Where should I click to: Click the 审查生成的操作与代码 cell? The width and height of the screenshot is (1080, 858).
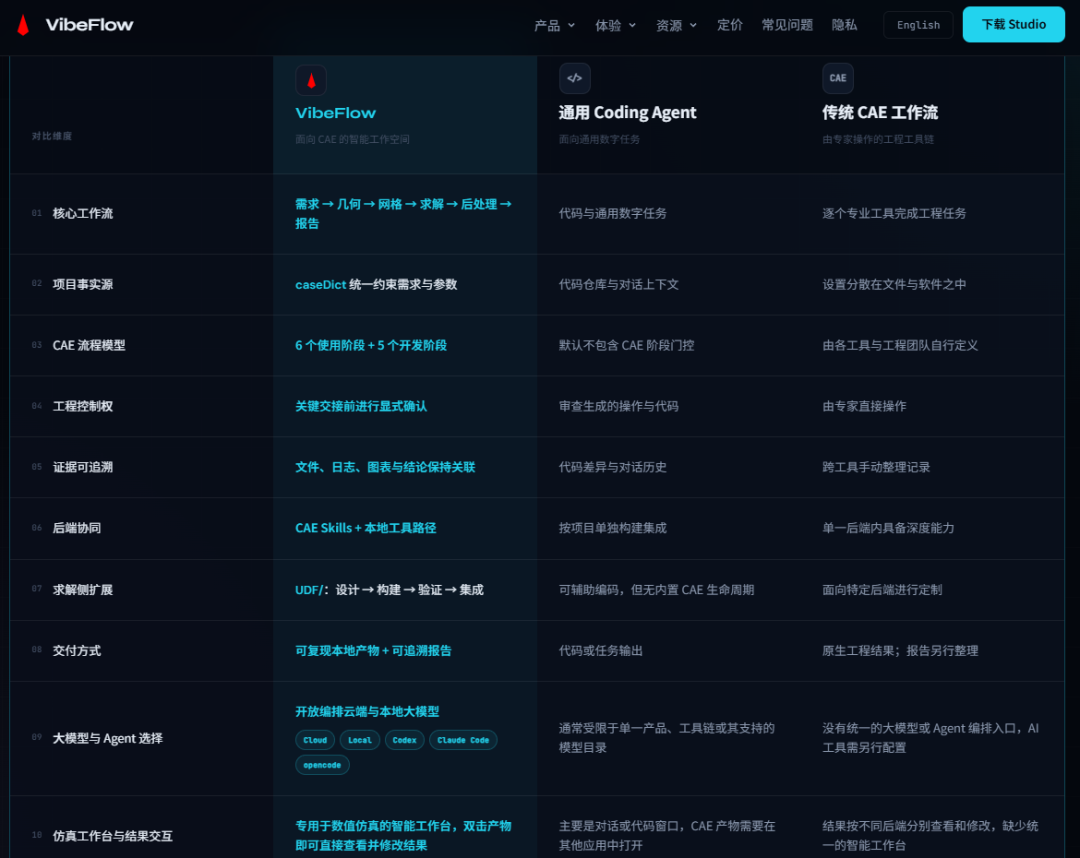(619, 406)
